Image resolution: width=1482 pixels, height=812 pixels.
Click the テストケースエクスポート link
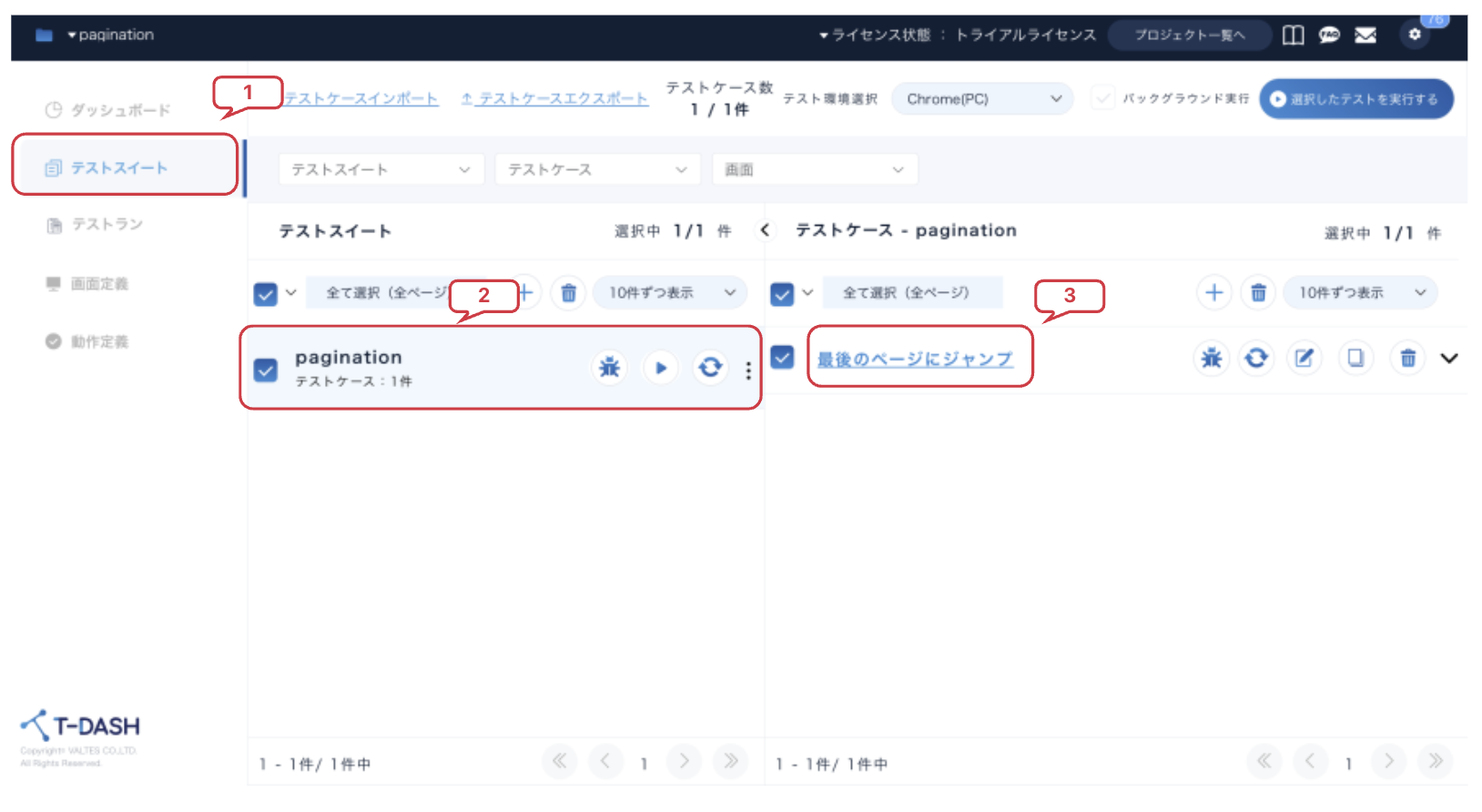tap(554, 98)
